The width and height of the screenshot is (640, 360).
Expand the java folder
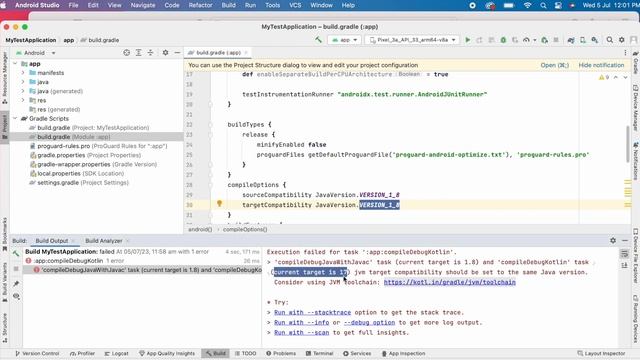[x=23, y=82]
